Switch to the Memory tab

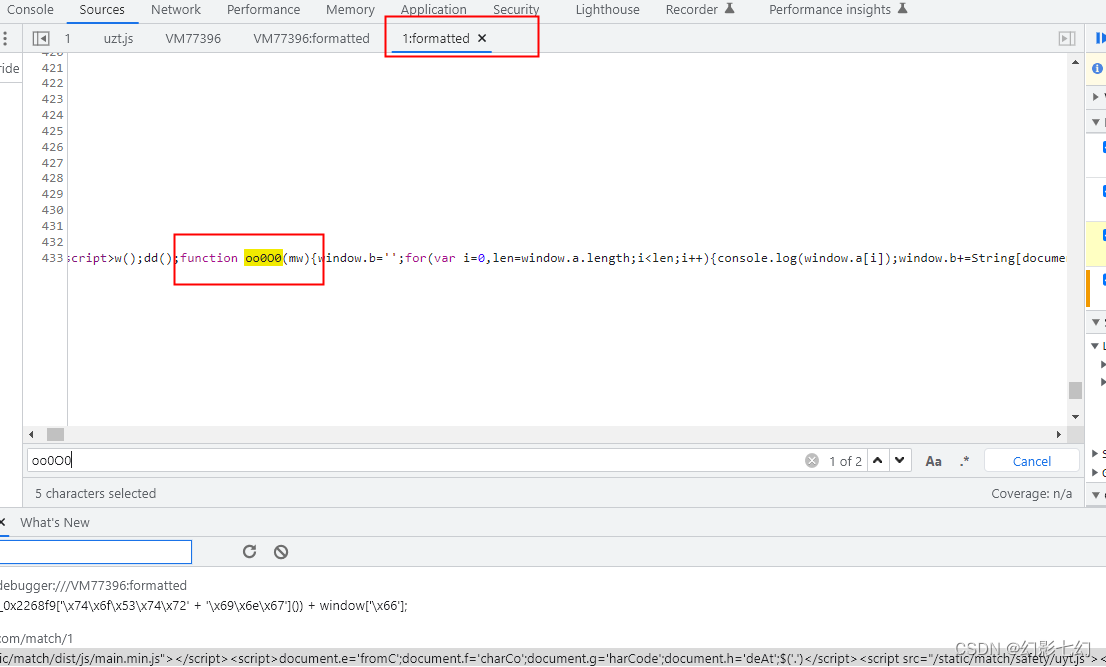(350, 10)
